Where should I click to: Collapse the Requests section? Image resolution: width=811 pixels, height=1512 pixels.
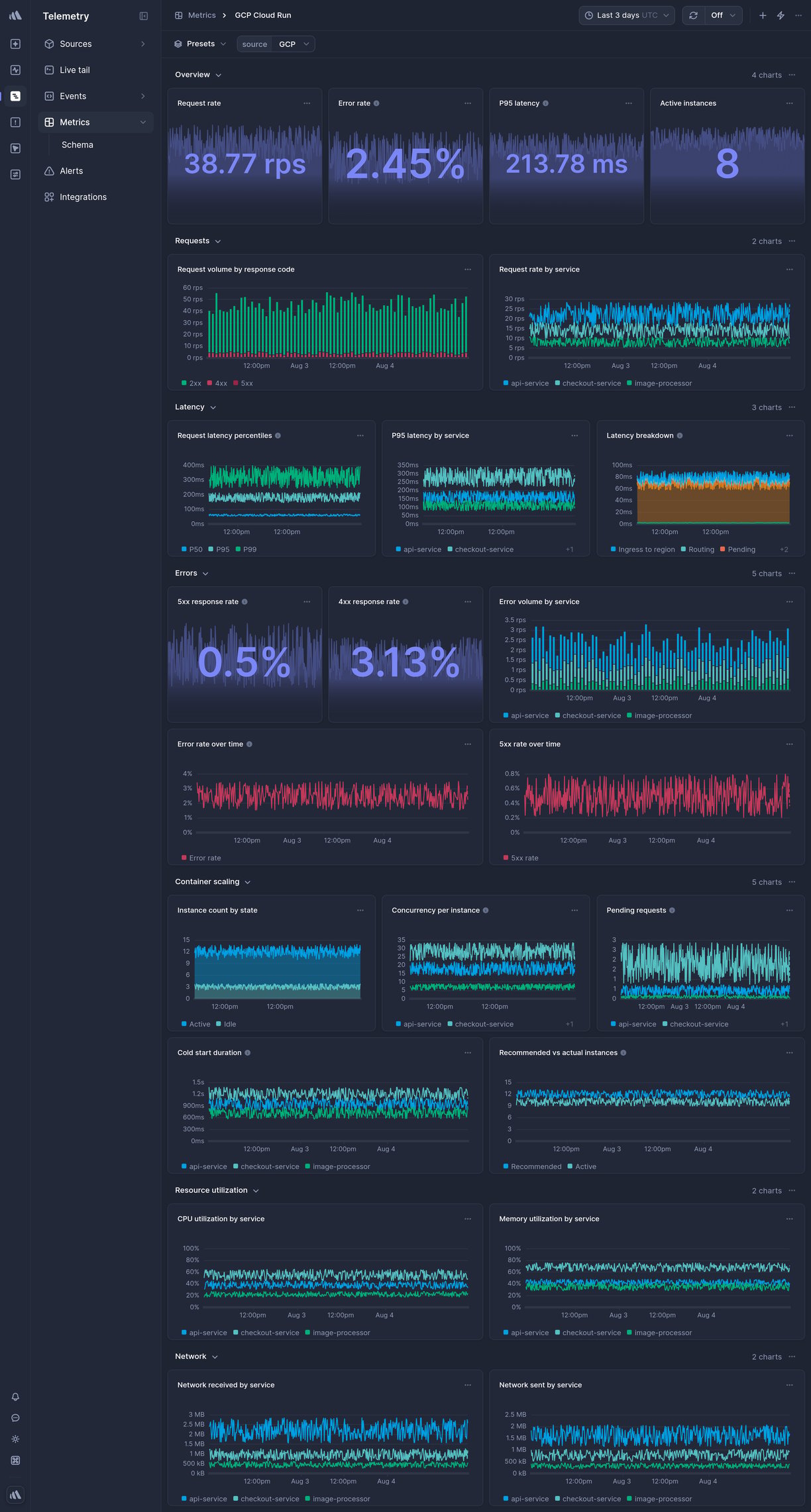(197, 241)
